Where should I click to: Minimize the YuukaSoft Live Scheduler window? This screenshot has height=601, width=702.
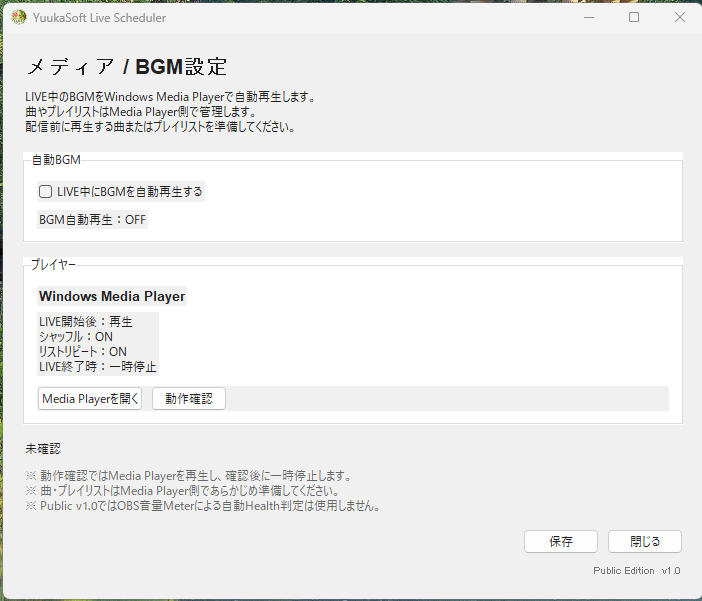pyautogui.click(x=589, y=17)
